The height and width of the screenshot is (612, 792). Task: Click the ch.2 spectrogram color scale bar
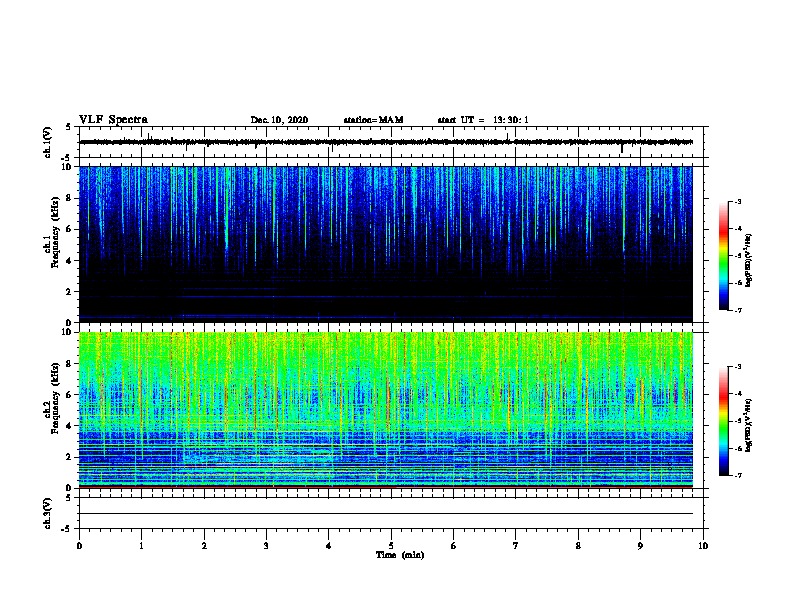point(723,421)
